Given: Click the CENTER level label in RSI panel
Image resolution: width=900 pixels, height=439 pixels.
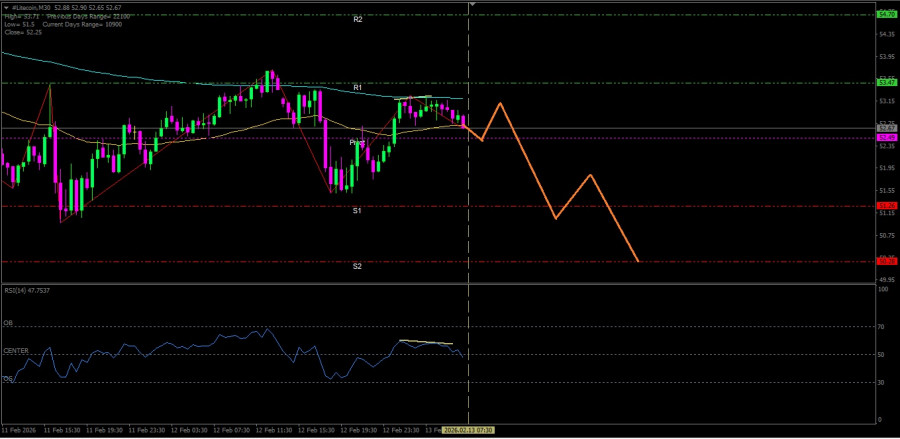Looking at the screenshot, I should [x=15, y=351].
